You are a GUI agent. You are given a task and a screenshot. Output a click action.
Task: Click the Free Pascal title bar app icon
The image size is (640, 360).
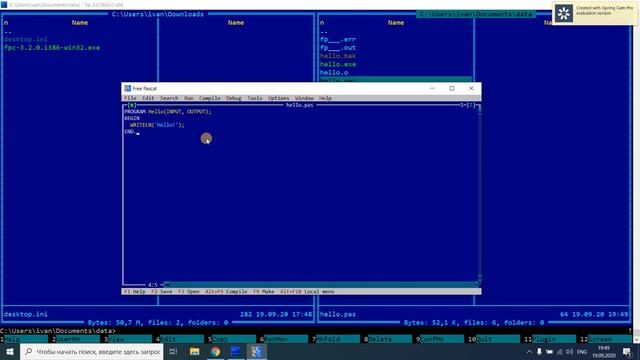(127, 88)
